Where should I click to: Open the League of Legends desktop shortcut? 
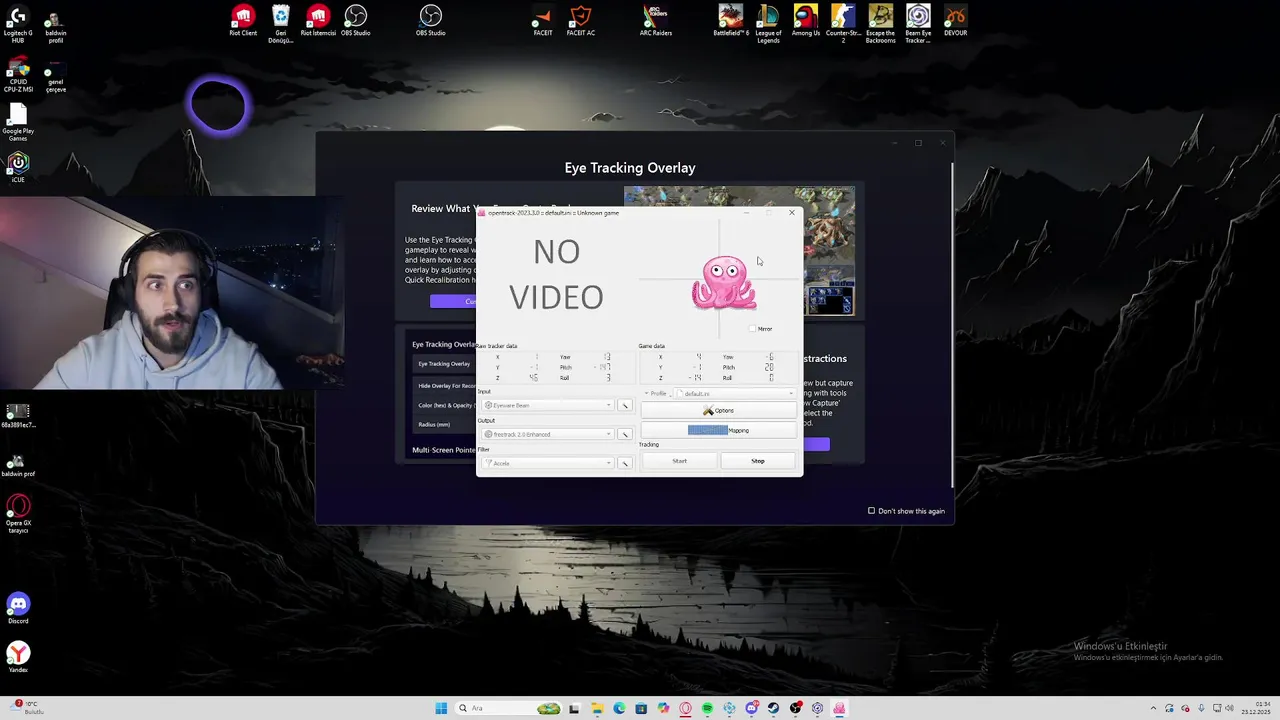click(768, 23)
